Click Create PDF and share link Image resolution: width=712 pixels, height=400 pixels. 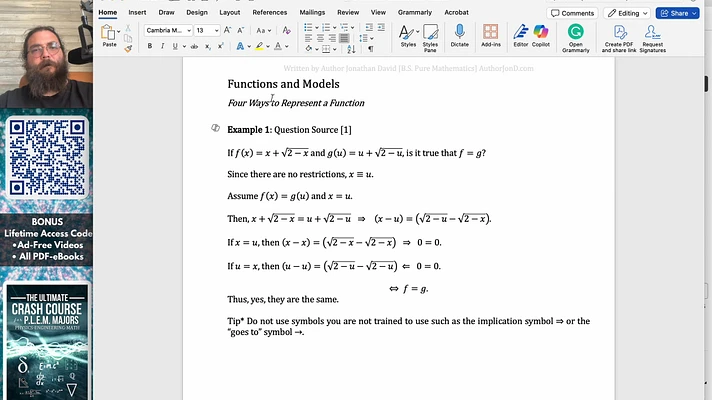pos(619,38)
